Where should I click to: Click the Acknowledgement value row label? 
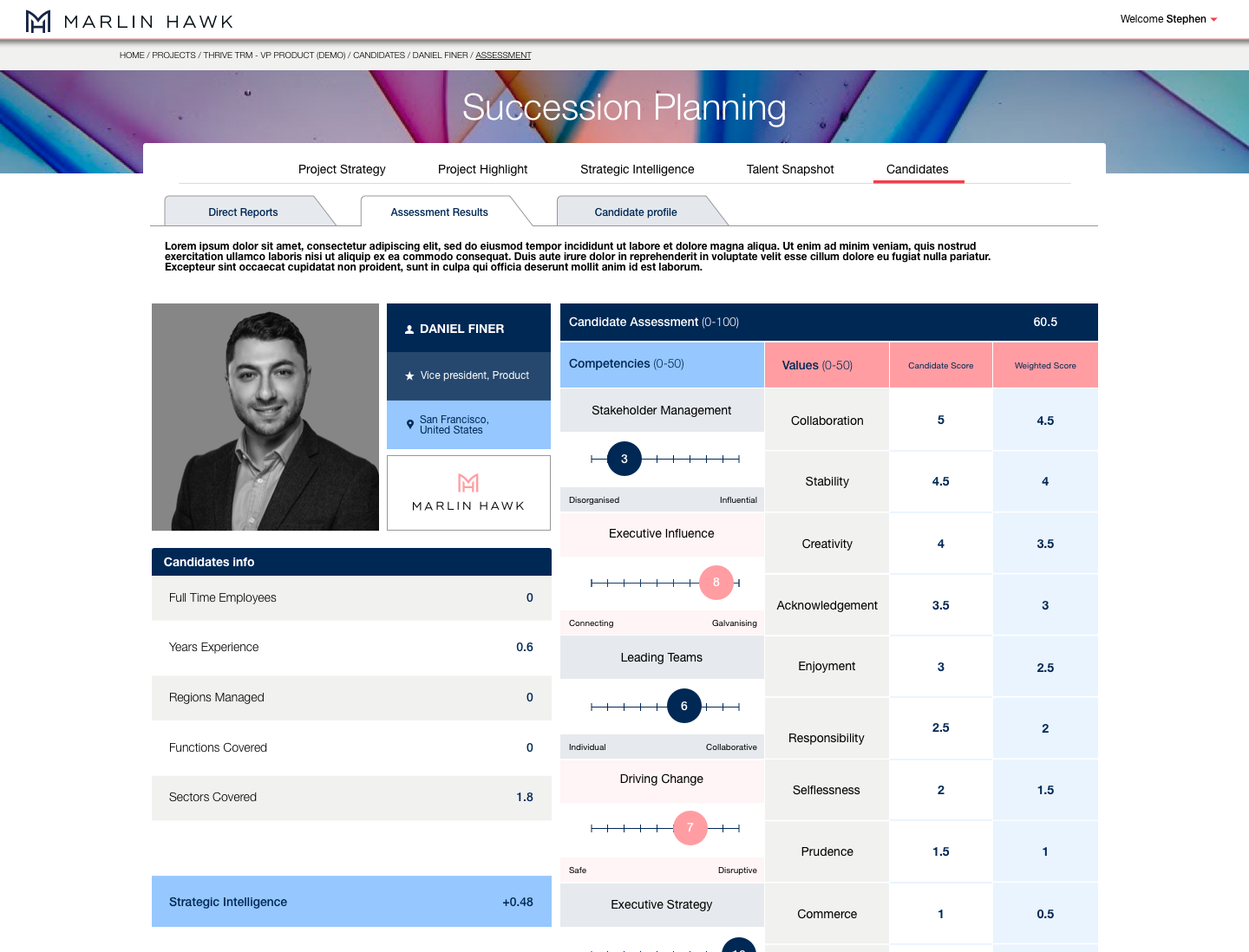pyautogui.click(x=827, y=605)
